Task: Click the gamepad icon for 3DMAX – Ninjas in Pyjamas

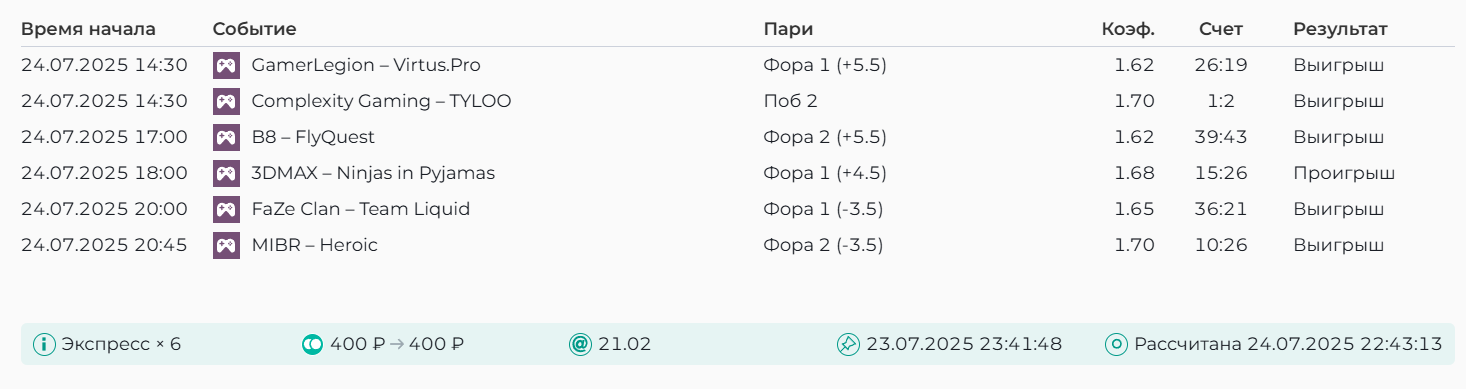Action: point(226,174)
